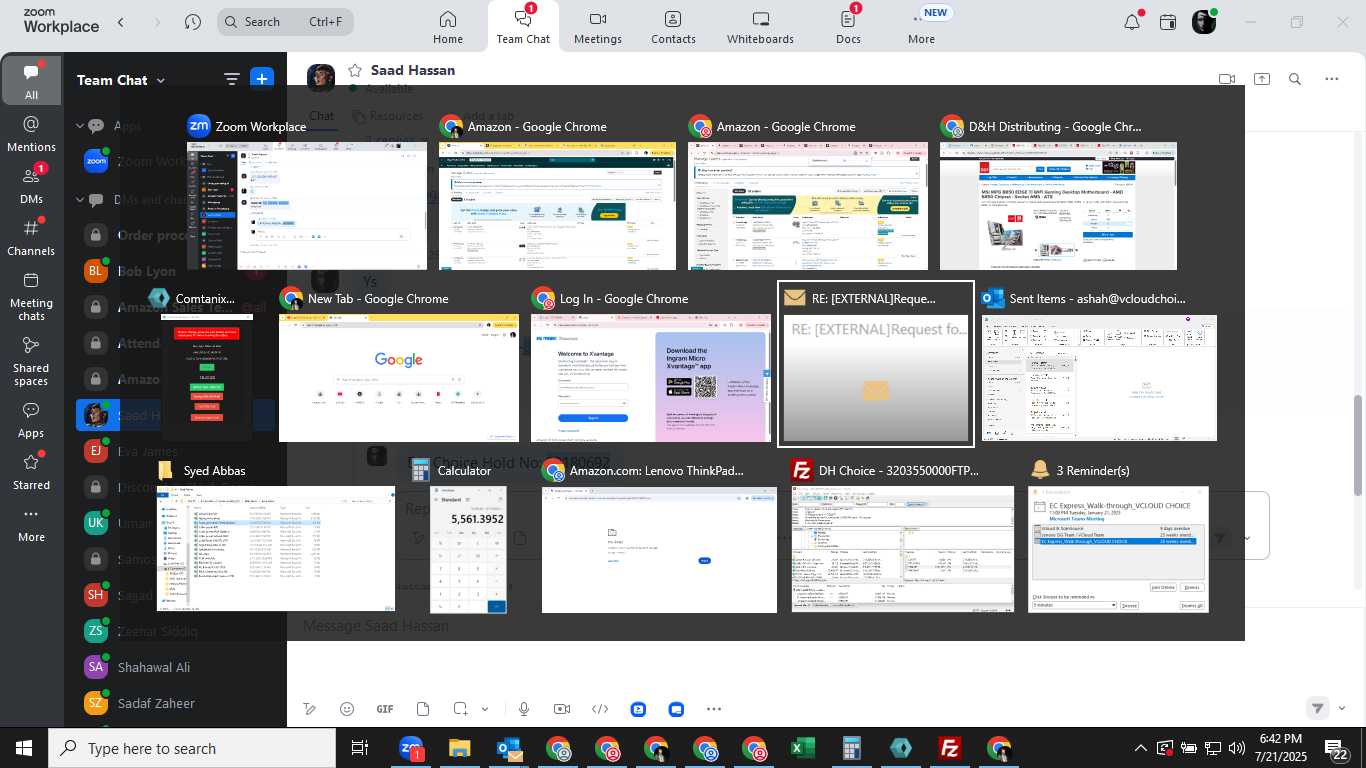Open the All chats sidebar icon
This screenshot has height=768, width=1366.
31,81
